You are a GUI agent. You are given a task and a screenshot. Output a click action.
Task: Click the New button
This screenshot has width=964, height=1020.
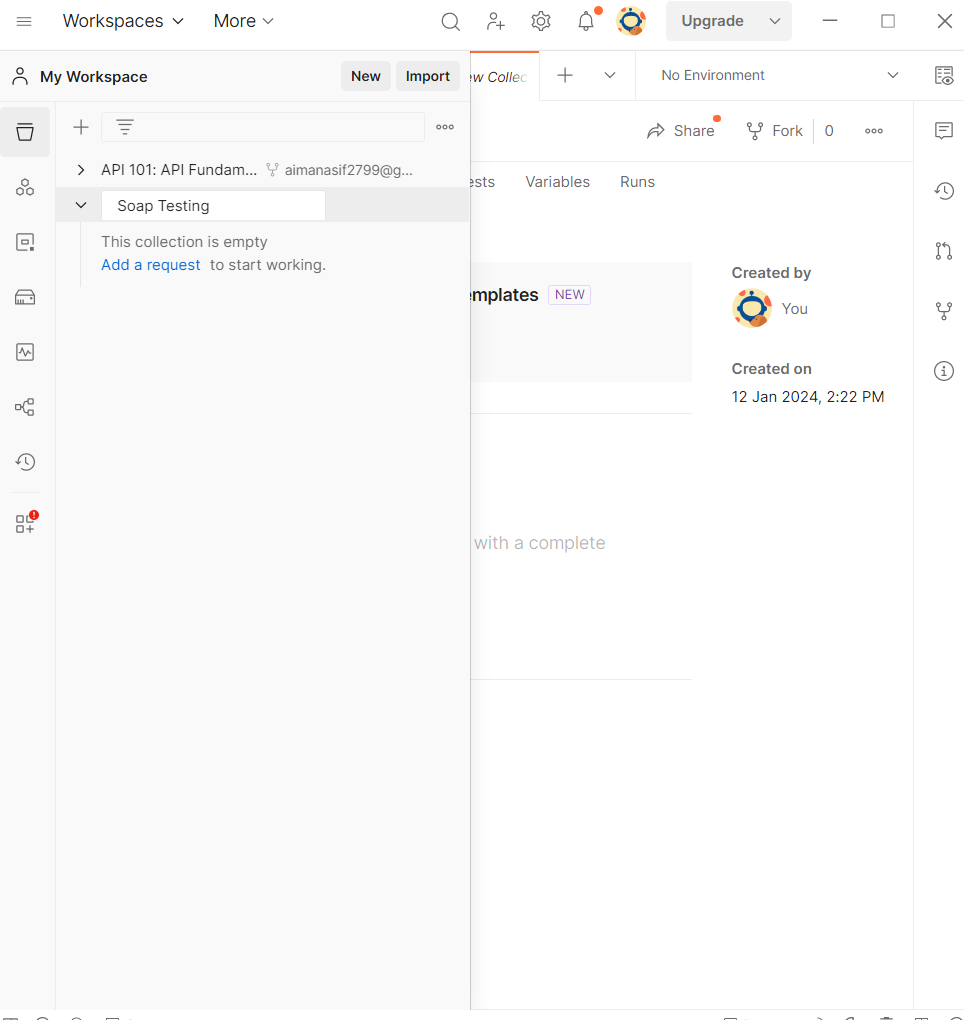click(x=366, y=76)
